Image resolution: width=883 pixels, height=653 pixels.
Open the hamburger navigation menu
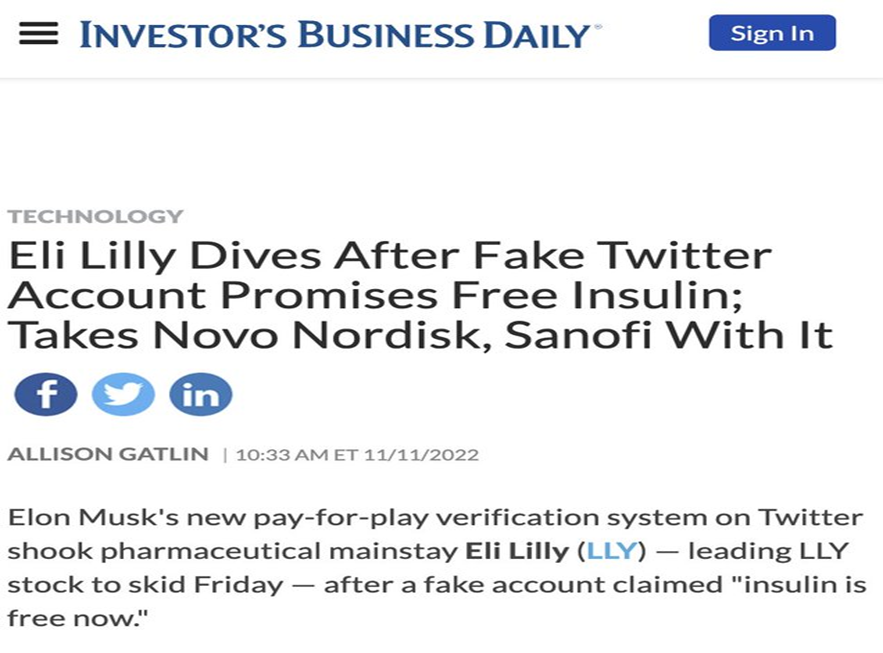click(x=38, y=34)
